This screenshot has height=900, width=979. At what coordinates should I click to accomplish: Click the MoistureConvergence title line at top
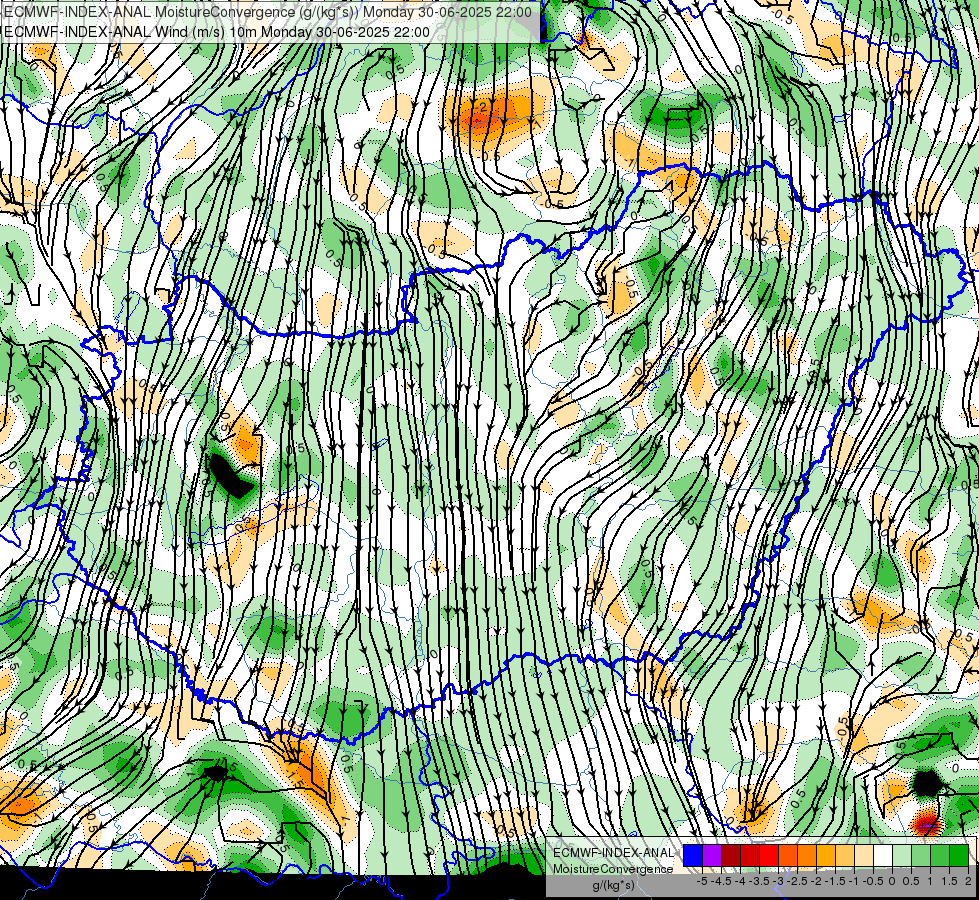point(267,12)
